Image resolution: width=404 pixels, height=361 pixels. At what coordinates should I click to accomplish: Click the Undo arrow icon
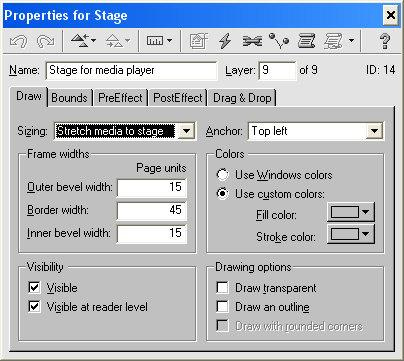18,41
